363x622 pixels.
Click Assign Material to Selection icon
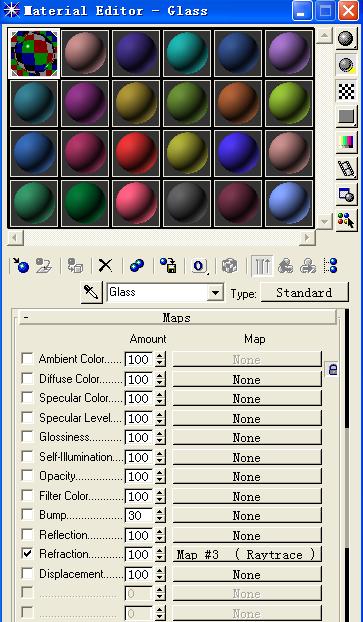pyautogui.click(x=75, y=265)
